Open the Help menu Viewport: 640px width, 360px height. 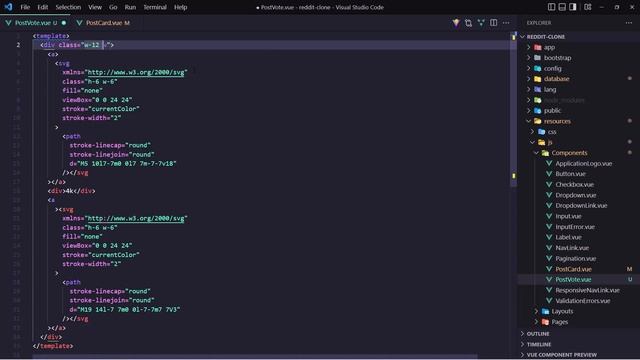180,7
